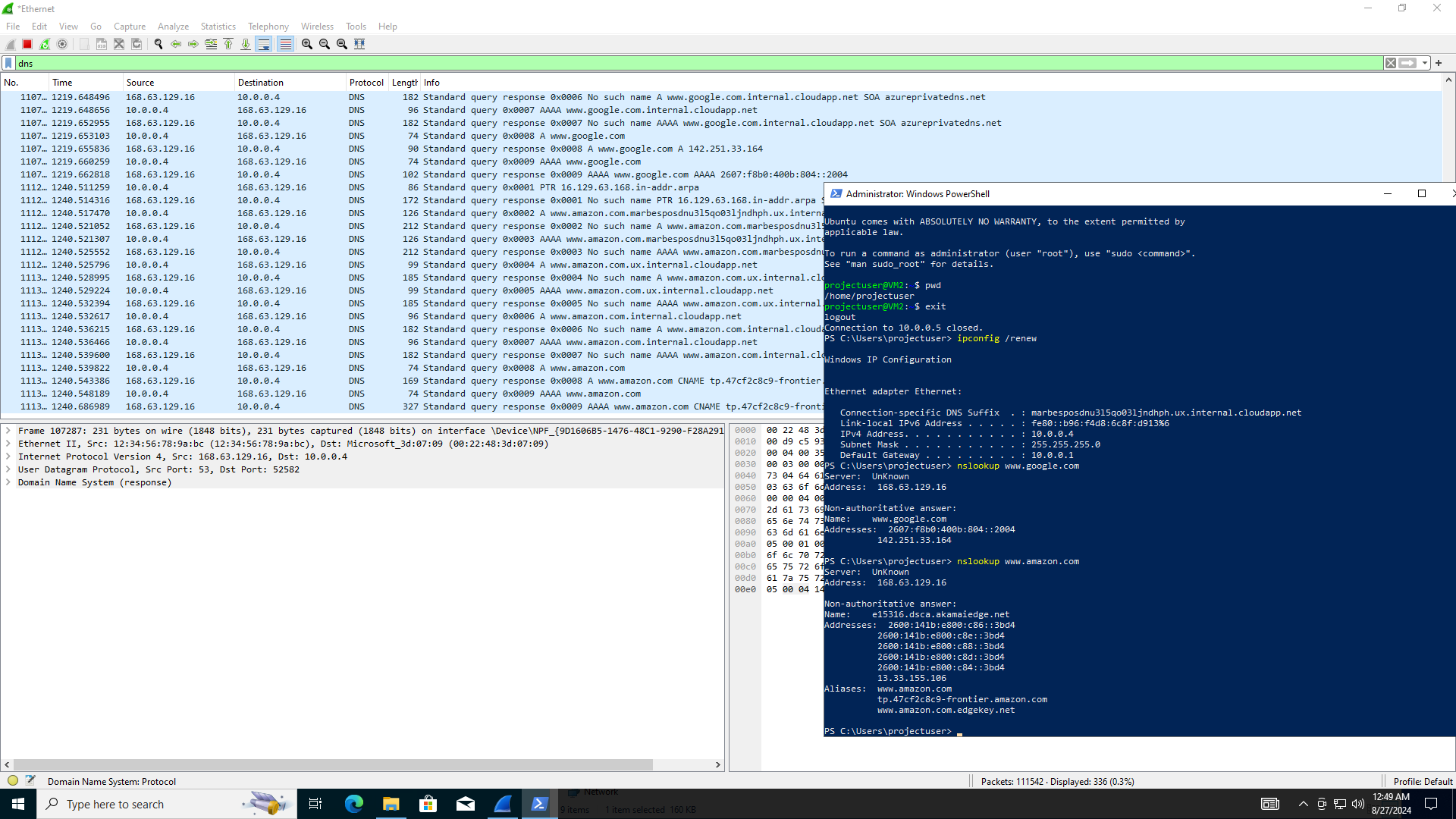Open the Find Packet search tool
The width and height of the screenshot is (1456, 819).
click(158, 43)
